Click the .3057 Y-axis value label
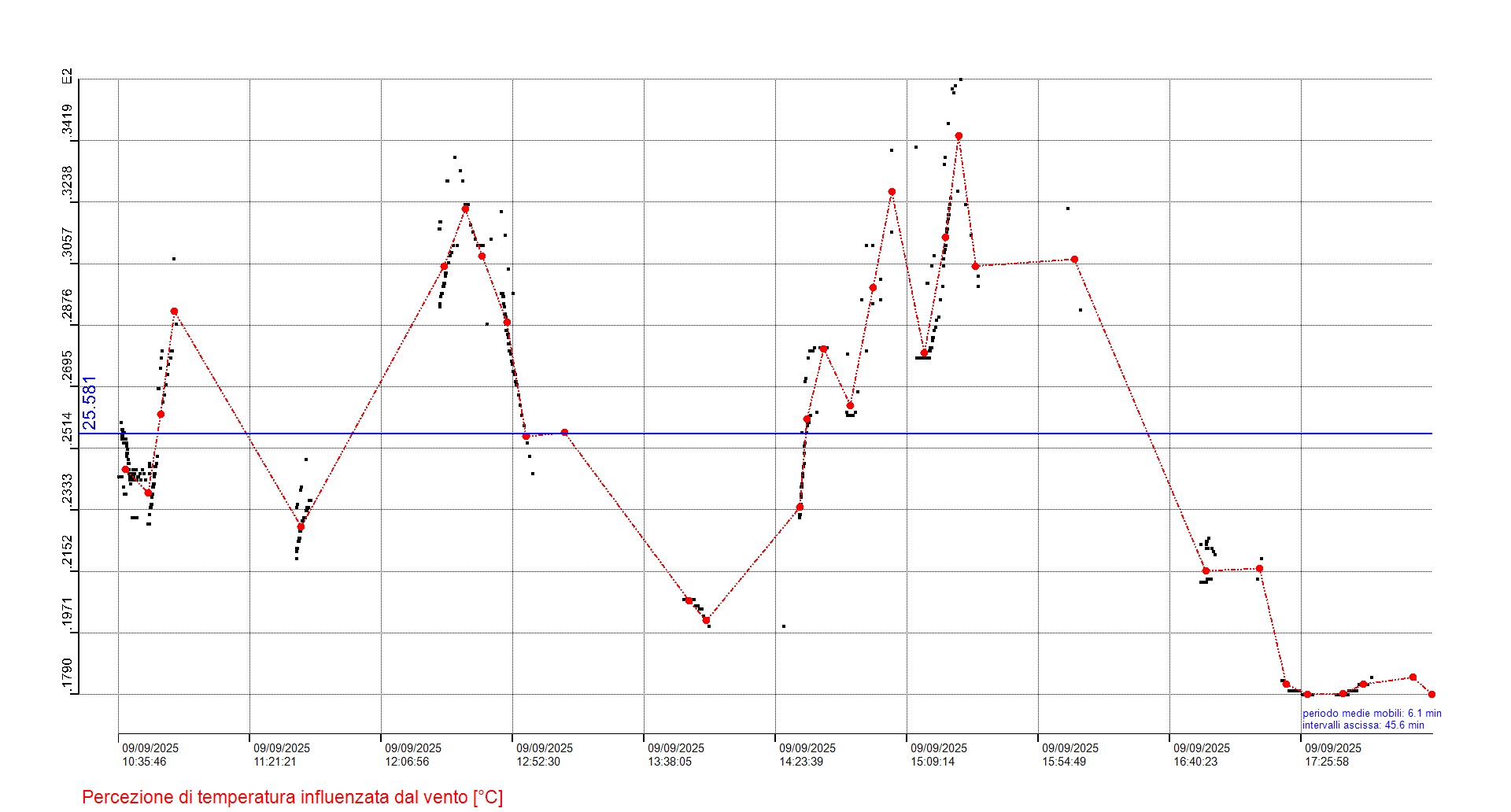 click(x=68, y=244)
